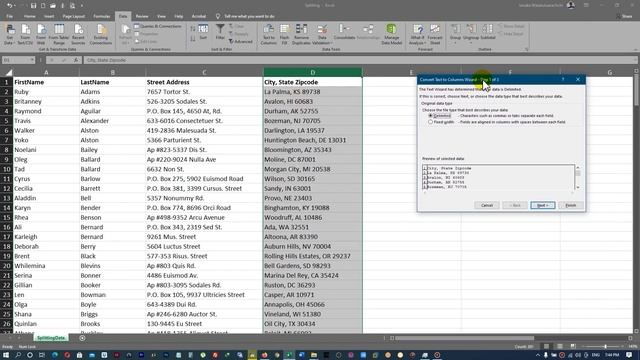This screenshot has width=640, height=360.
Task: Open Recent Sources
Action: [78, 34]
